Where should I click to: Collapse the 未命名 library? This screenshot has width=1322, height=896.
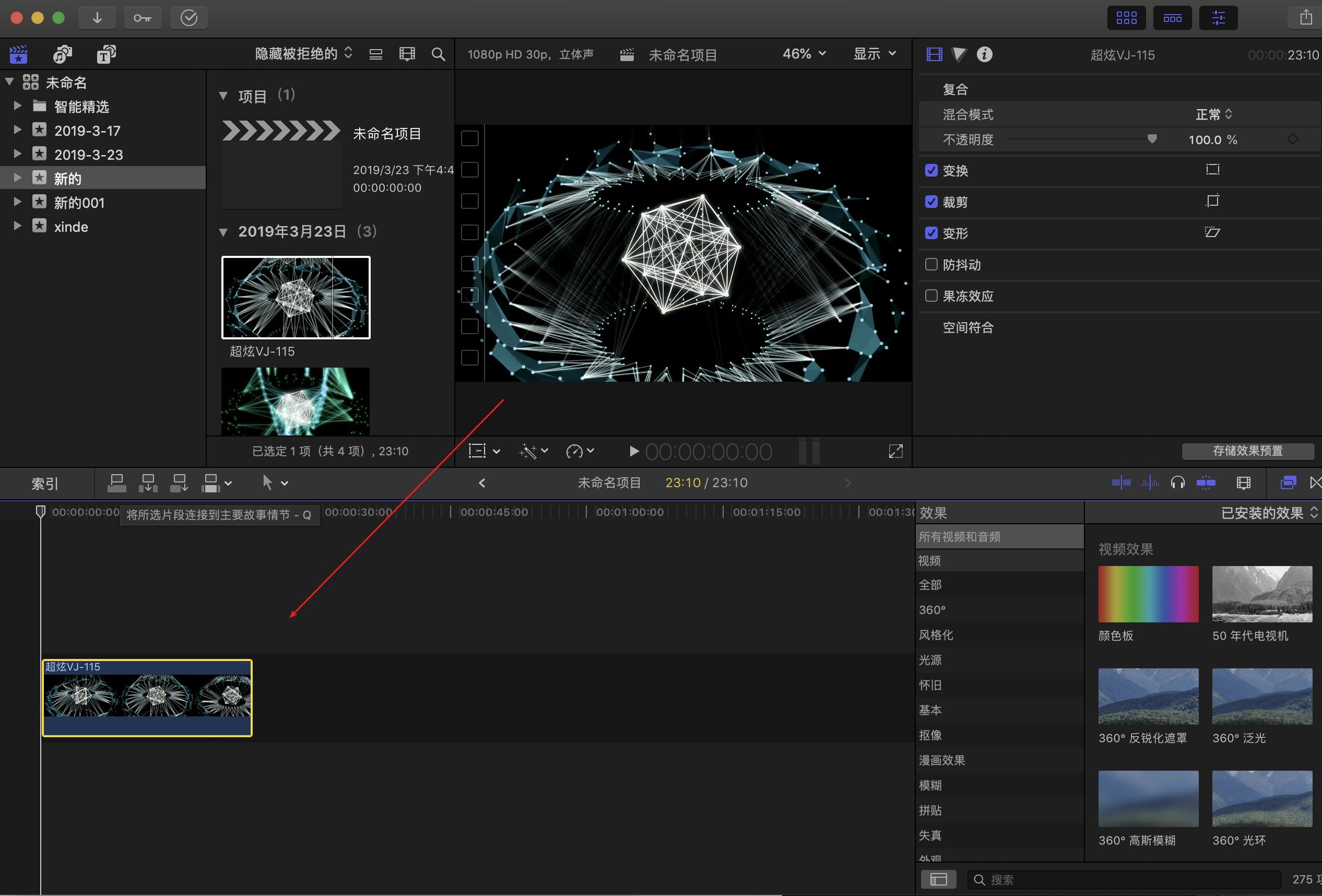[x=9, y=81]
